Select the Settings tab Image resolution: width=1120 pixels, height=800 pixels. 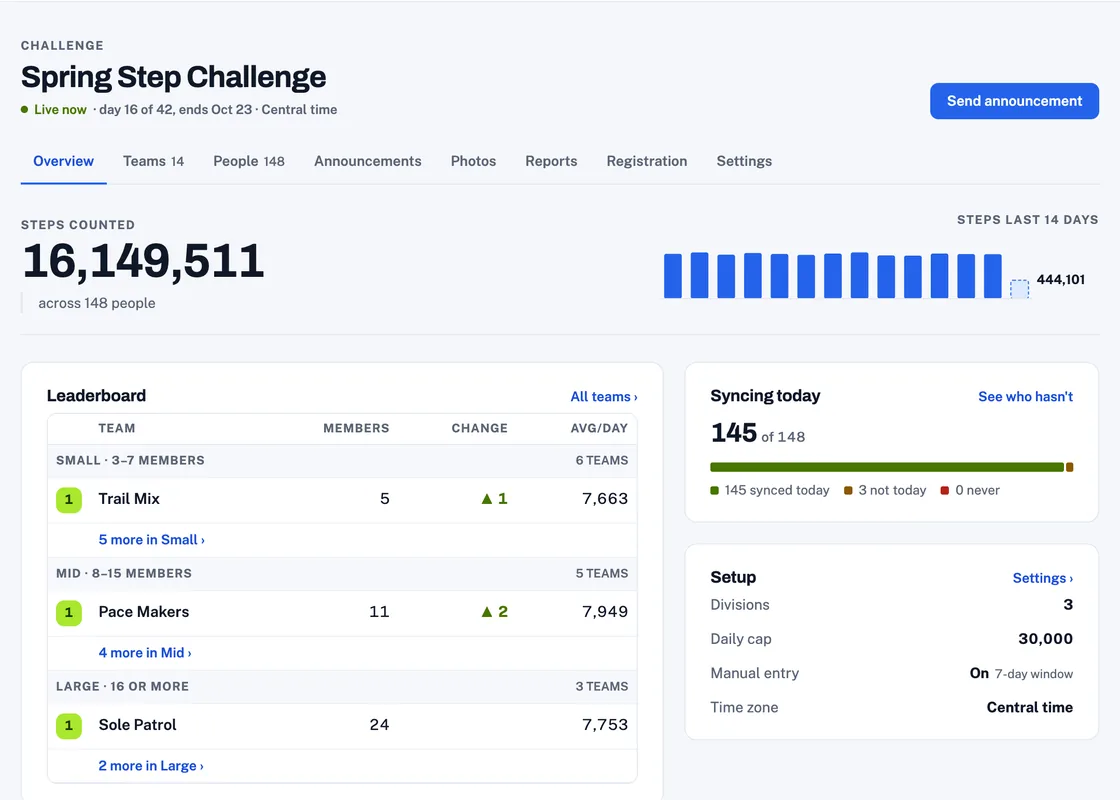[744, 161]
